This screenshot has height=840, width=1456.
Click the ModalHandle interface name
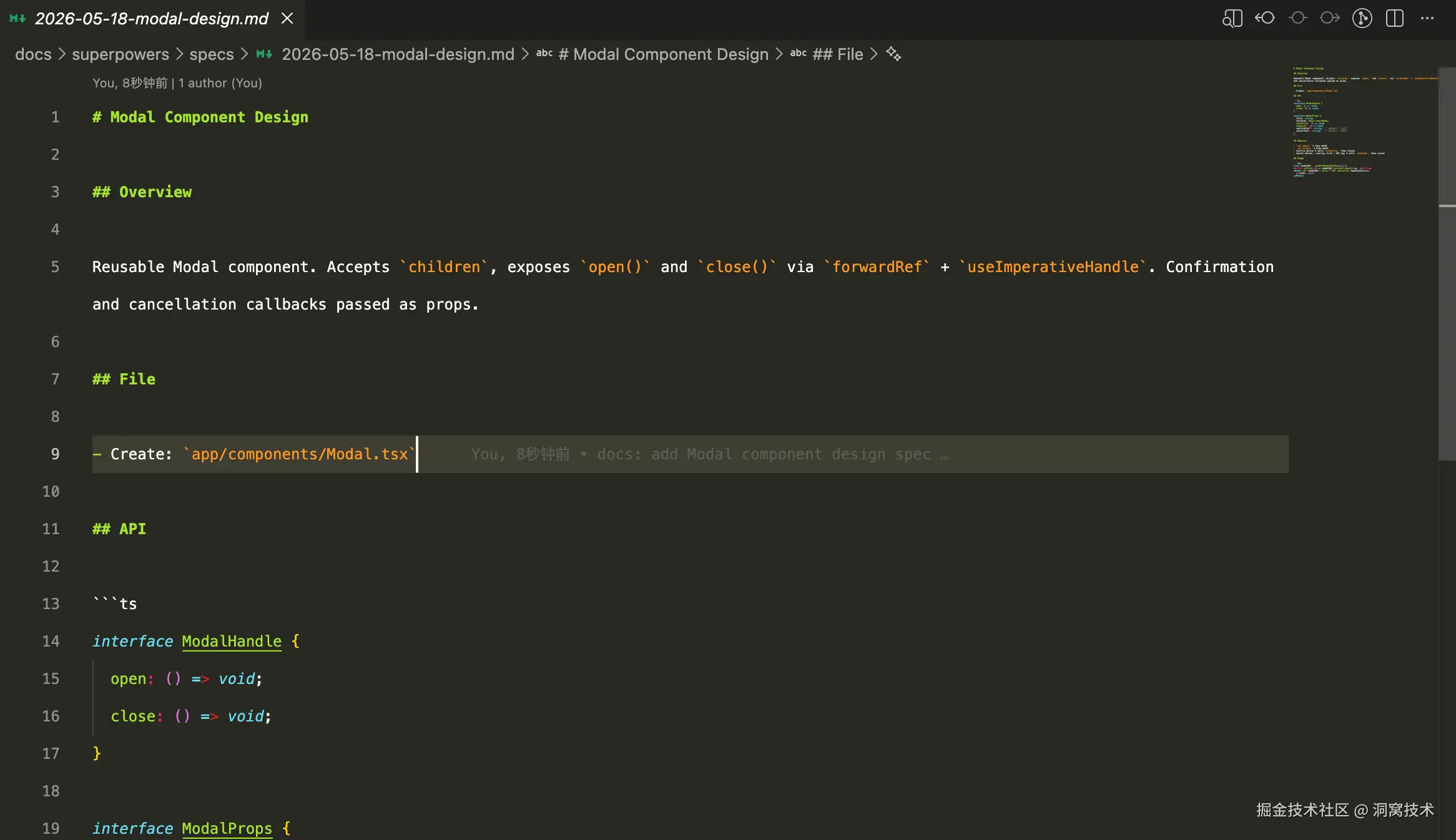pyautogui.click(x=232, y=642)
